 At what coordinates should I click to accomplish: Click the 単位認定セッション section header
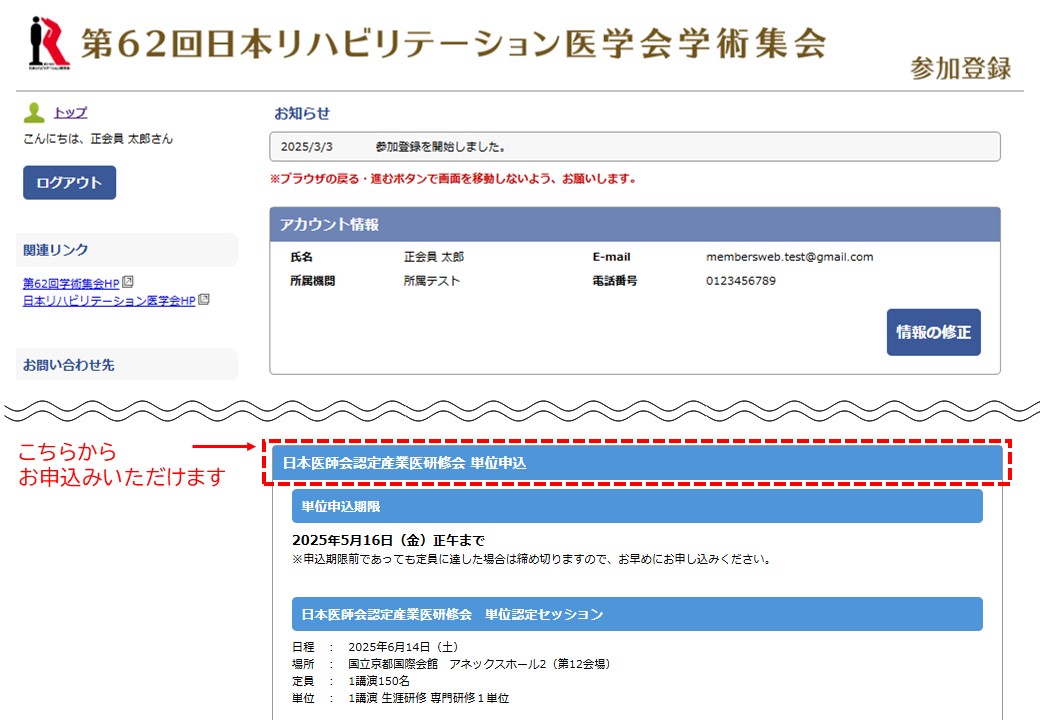tap(637, 614)
